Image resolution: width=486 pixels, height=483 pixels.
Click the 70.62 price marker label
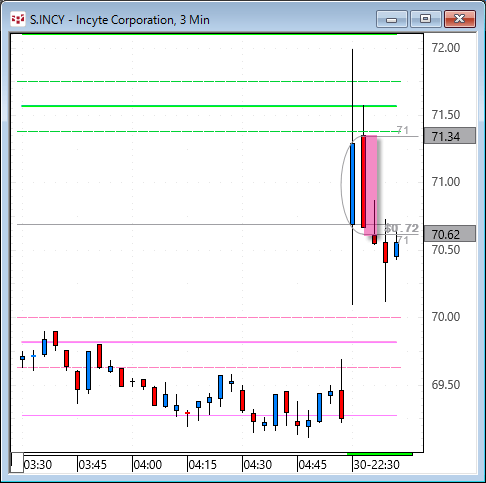coord(449,234)
